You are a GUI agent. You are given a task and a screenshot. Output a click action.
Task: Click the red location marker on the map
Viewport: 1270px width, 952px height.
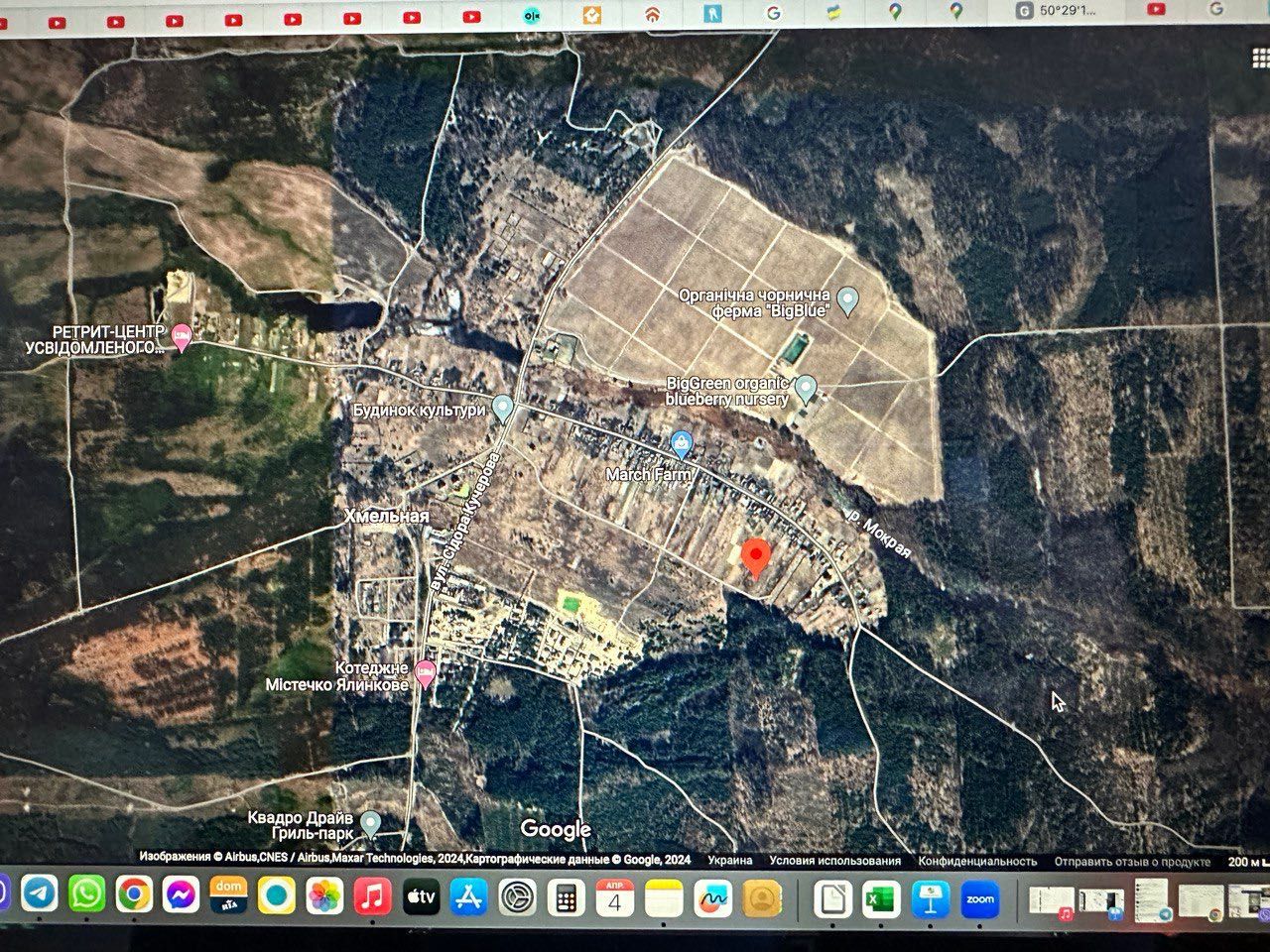[x=756, y=559]
